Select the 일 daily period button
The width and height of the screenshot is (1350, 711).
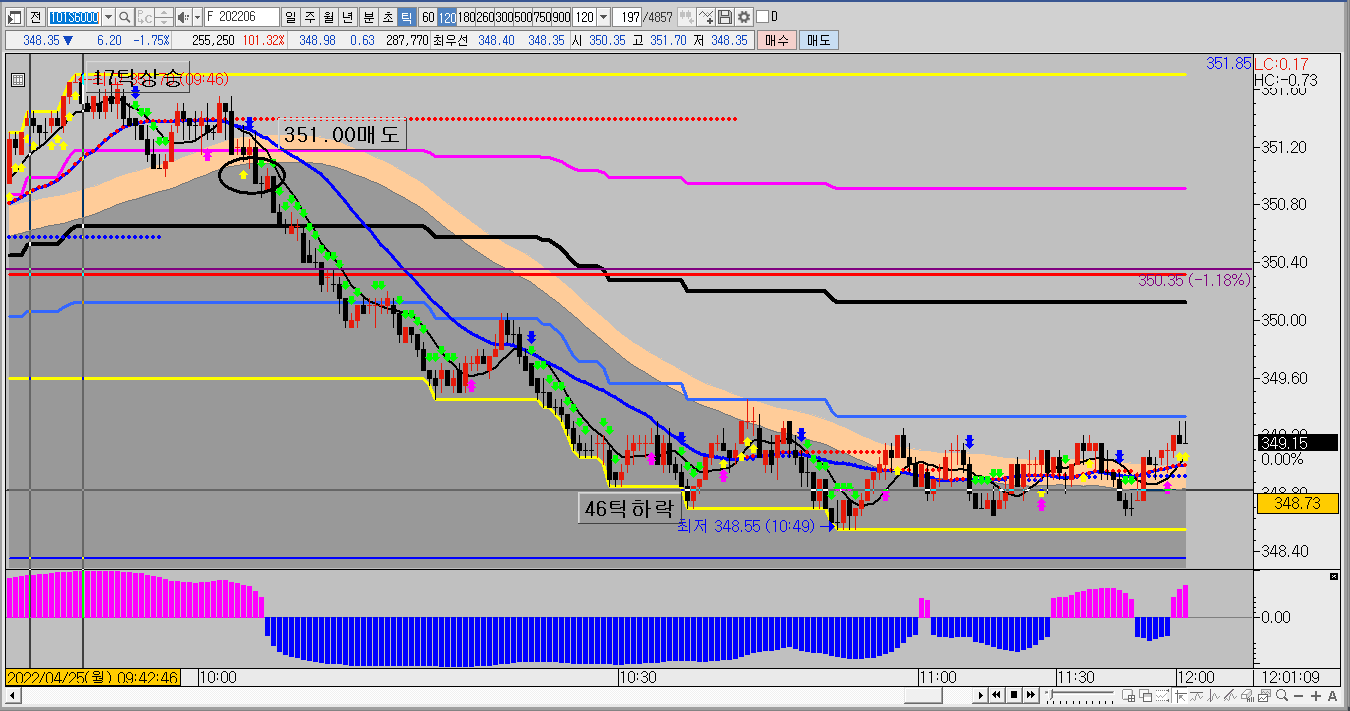pos(290,17)
